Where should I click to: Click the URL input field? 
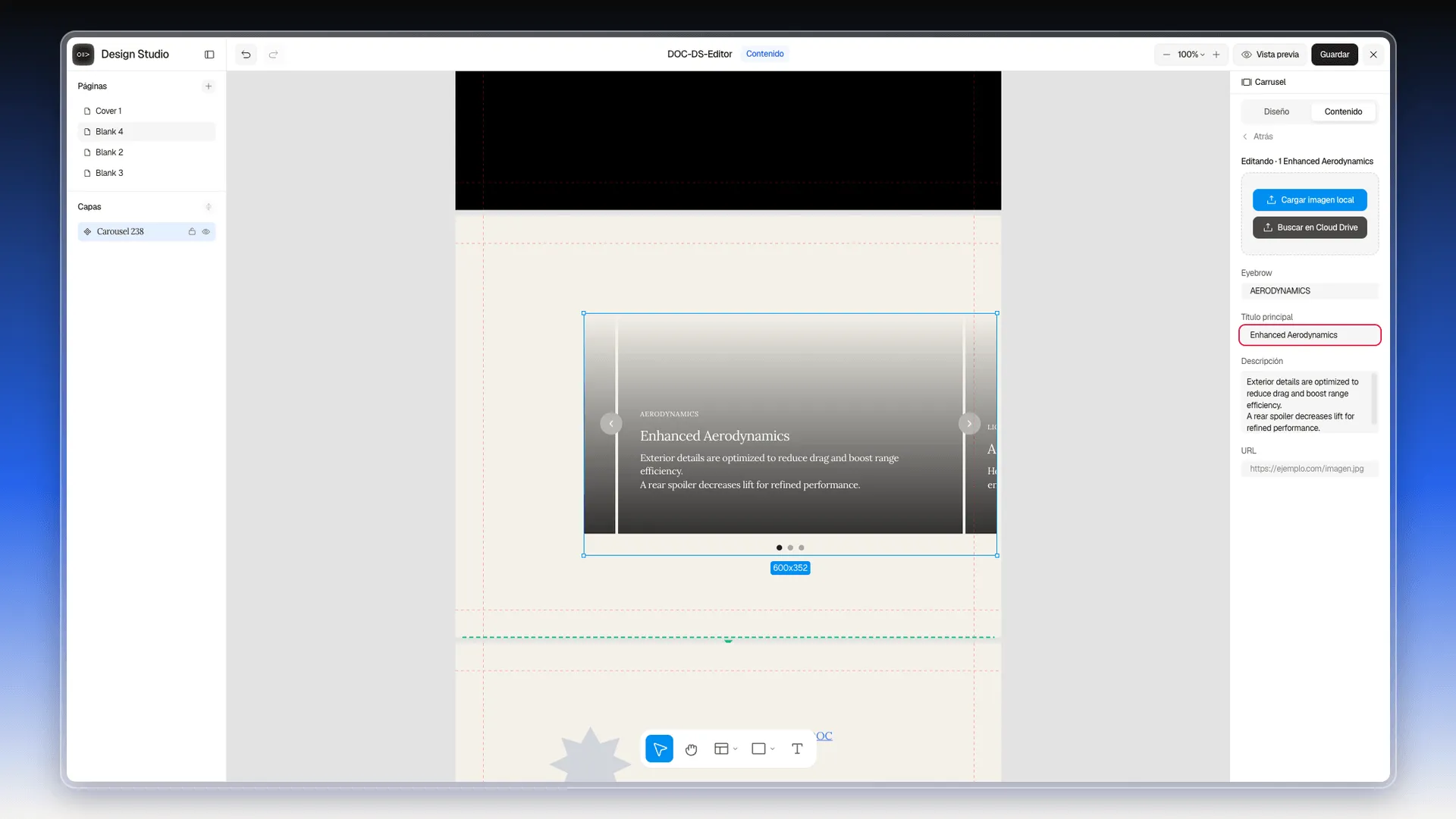tap(1310, 469)
